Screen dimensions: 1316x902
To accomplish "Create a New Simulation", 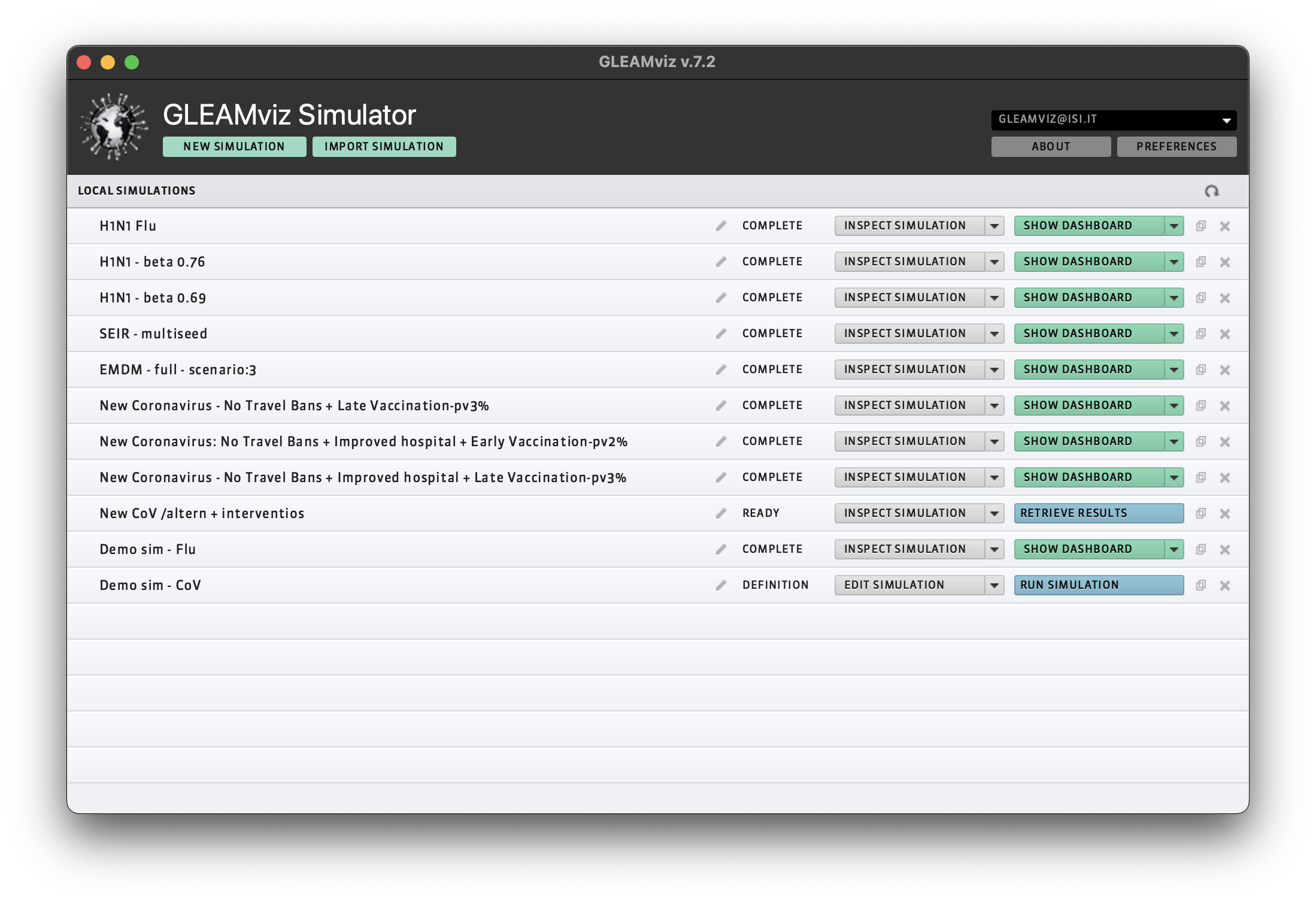I will [x=234, y=147].
